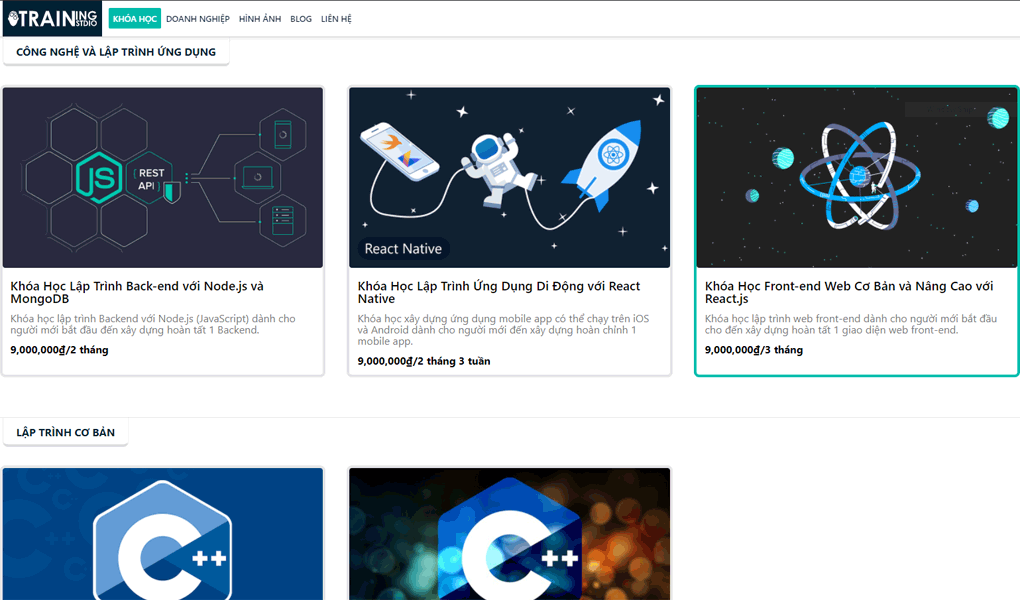
Task: Open the C++ bokeh background course thumbnail
Action: 509,534
